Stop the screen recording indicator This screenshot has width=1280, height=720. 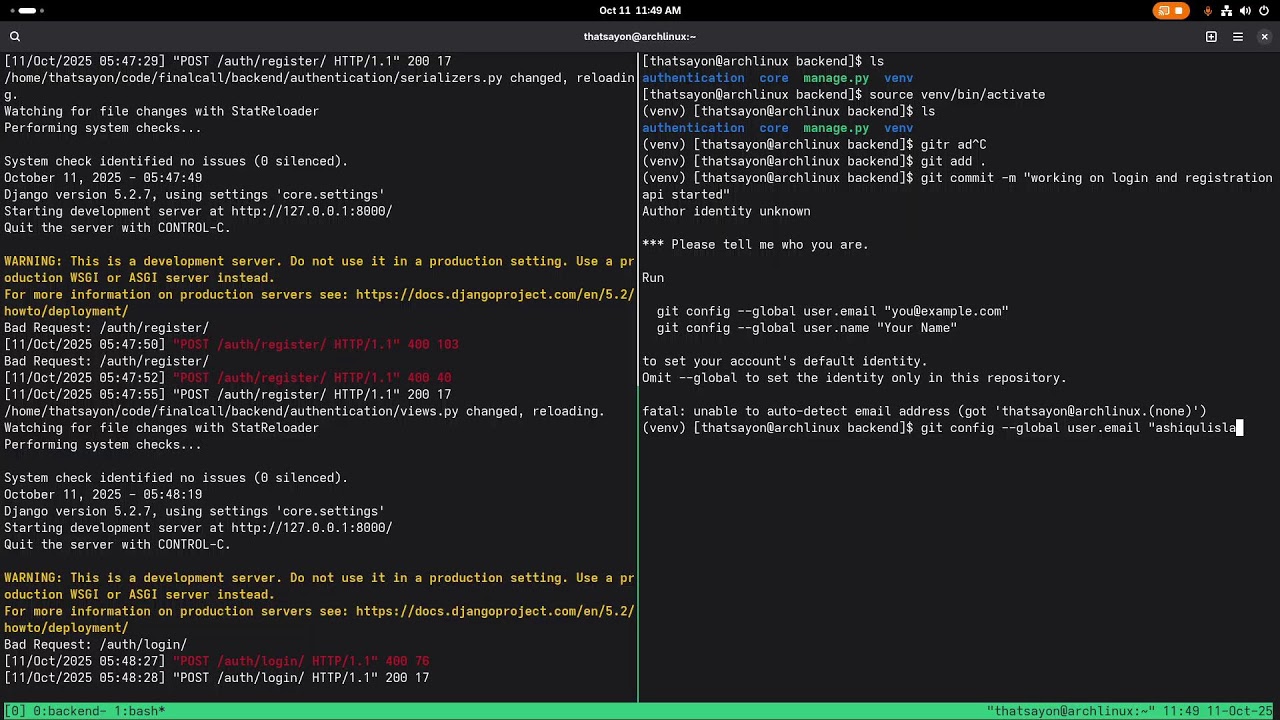(1170, 11)
